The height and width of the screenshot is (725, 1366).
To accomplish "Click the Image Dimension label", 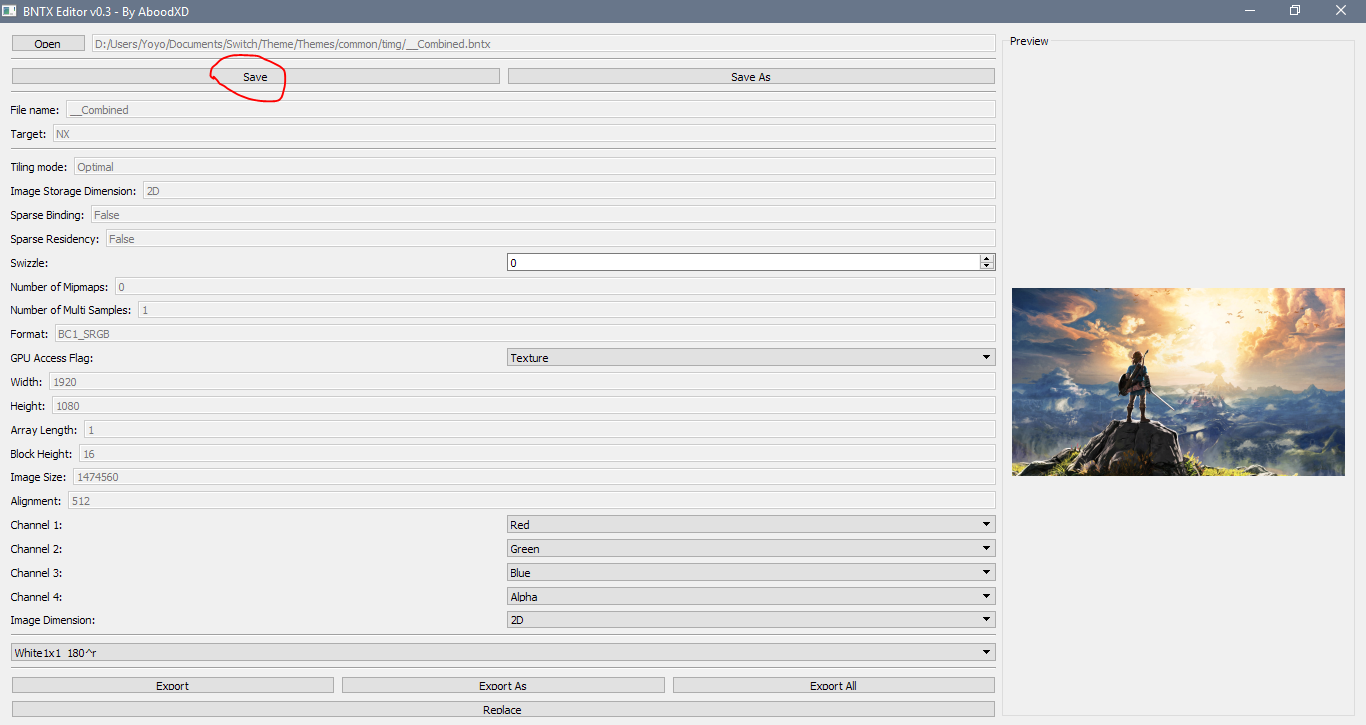I will (x=53, y=620).
